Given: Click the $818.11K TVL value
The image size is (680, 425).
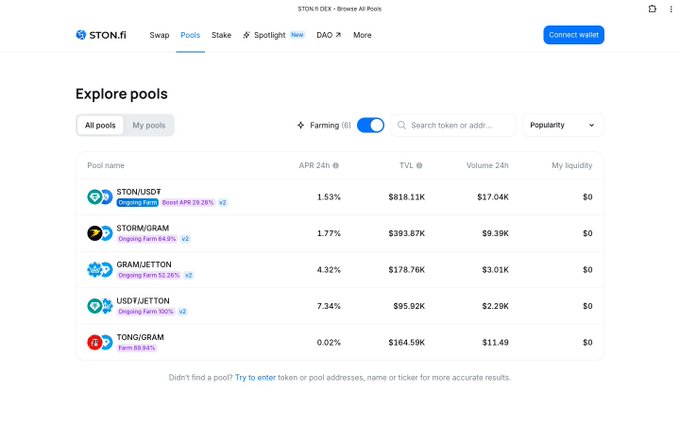Looking at the screenshot, I should (407, 197).
